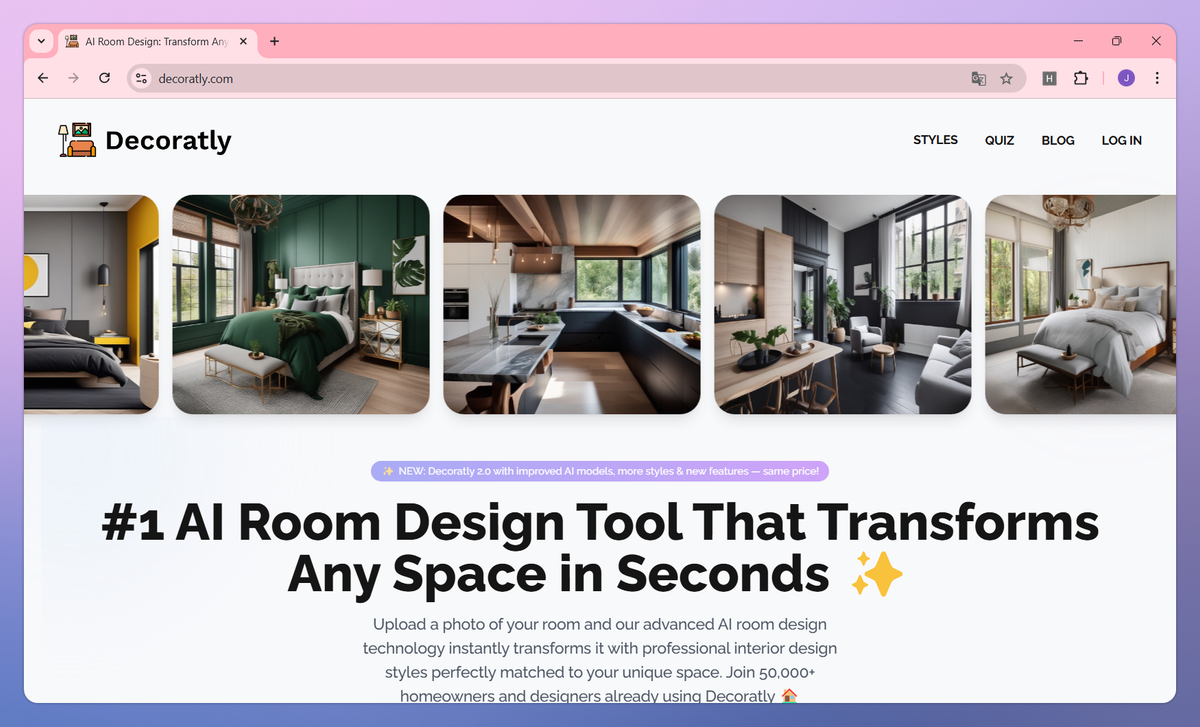The width and height of the screenshot is (1200, 727).
Task: Click the '#1 AI Room Design Tool' headline
Action: point(600,549)
